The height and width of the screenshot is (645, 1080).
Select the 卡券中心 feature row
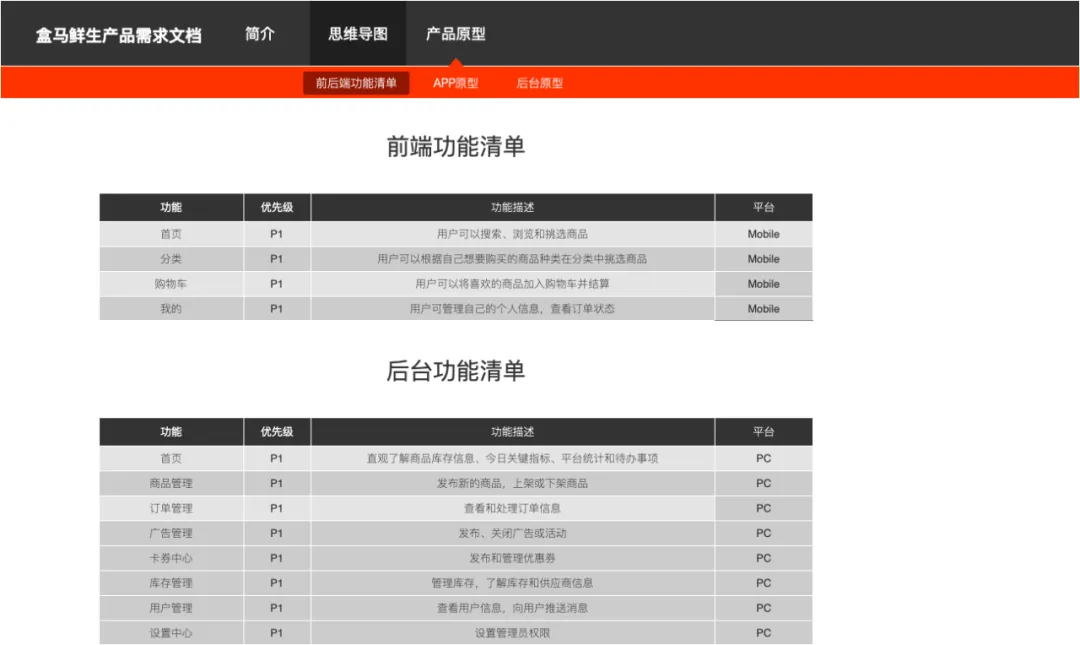click(170, 557)
